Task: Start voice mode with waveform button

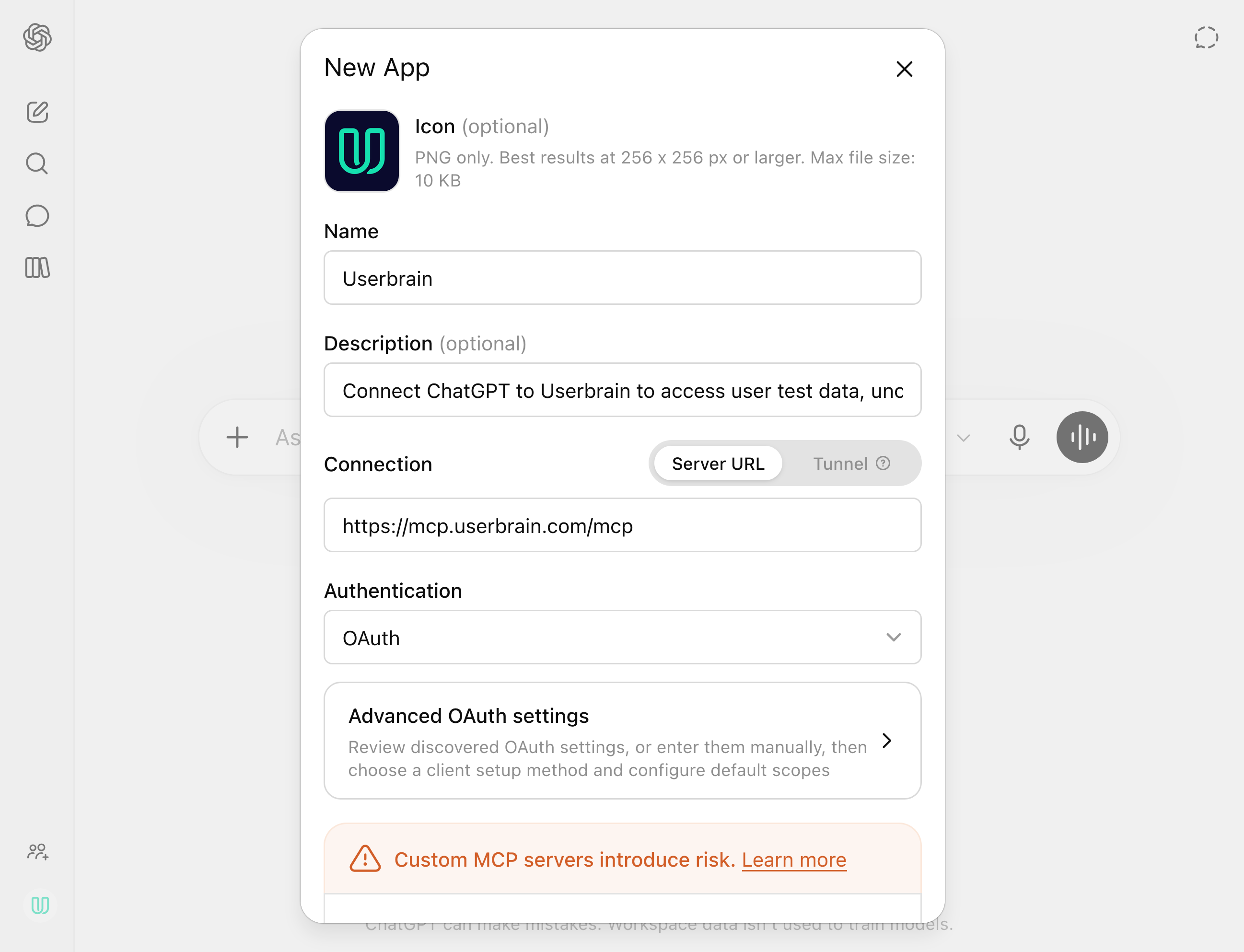Action: point(1082,437)
